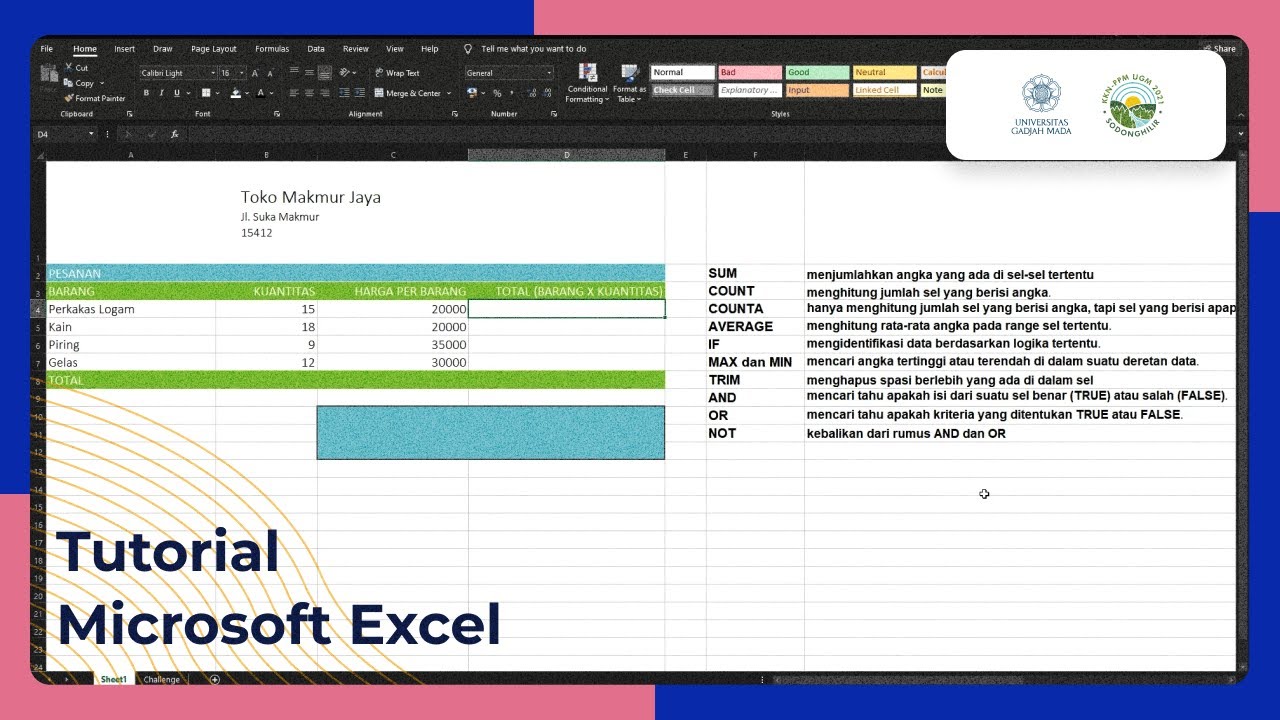Screen dimensions: 1280x720
Task: Open the font size dropdown
Action: tap(242, 73)
